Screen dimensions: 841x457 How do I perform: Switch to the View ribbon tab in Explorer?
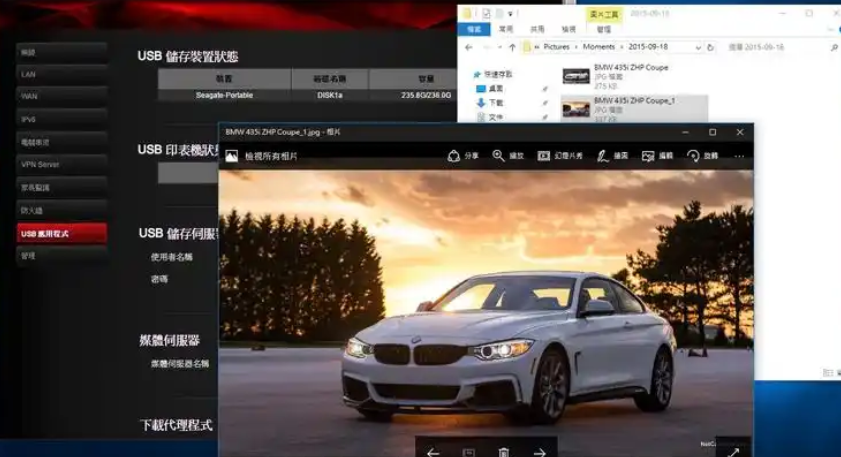[569, 29]
